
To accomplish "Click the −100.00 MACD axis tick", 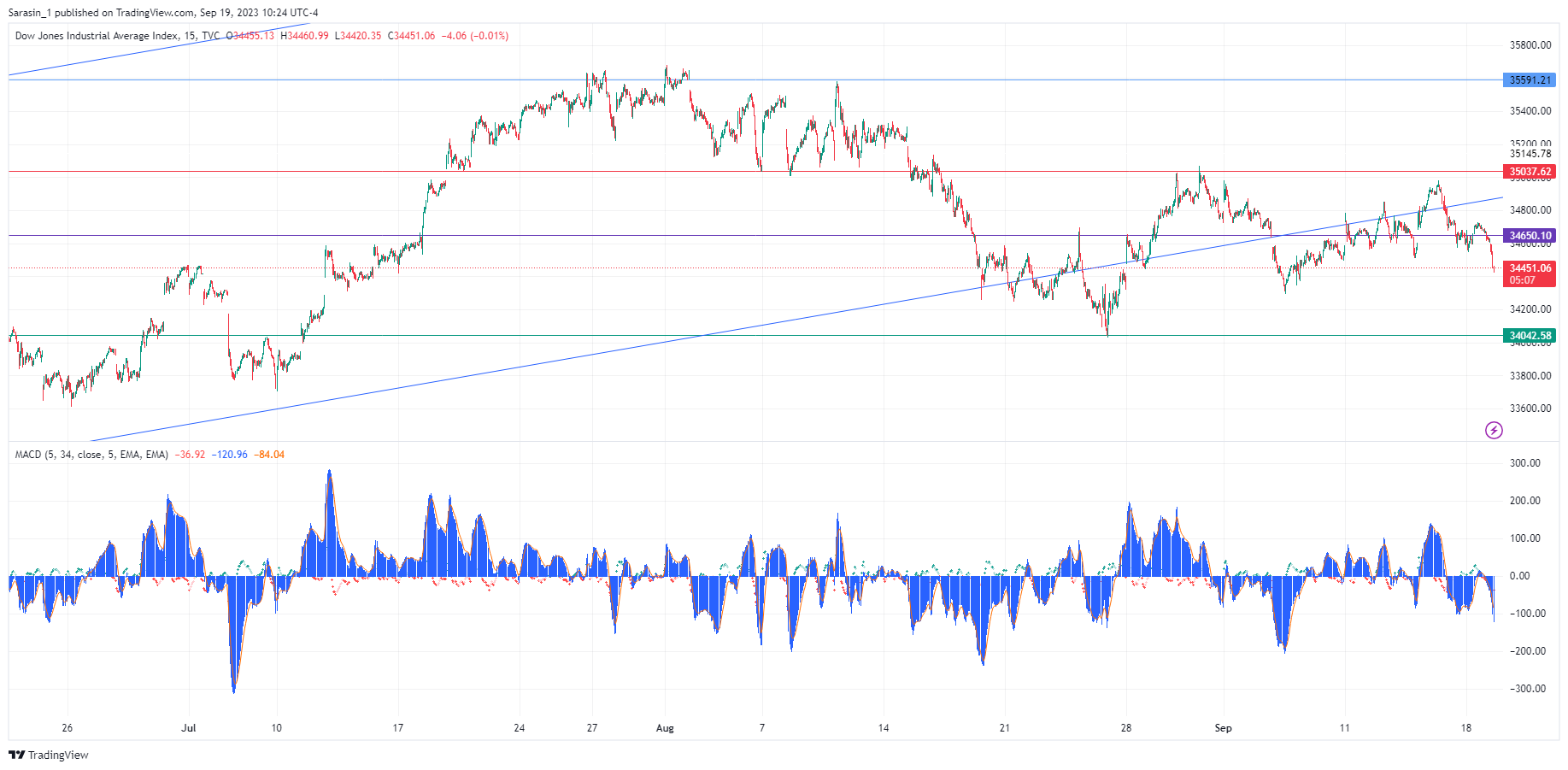I will point(1527,614).
